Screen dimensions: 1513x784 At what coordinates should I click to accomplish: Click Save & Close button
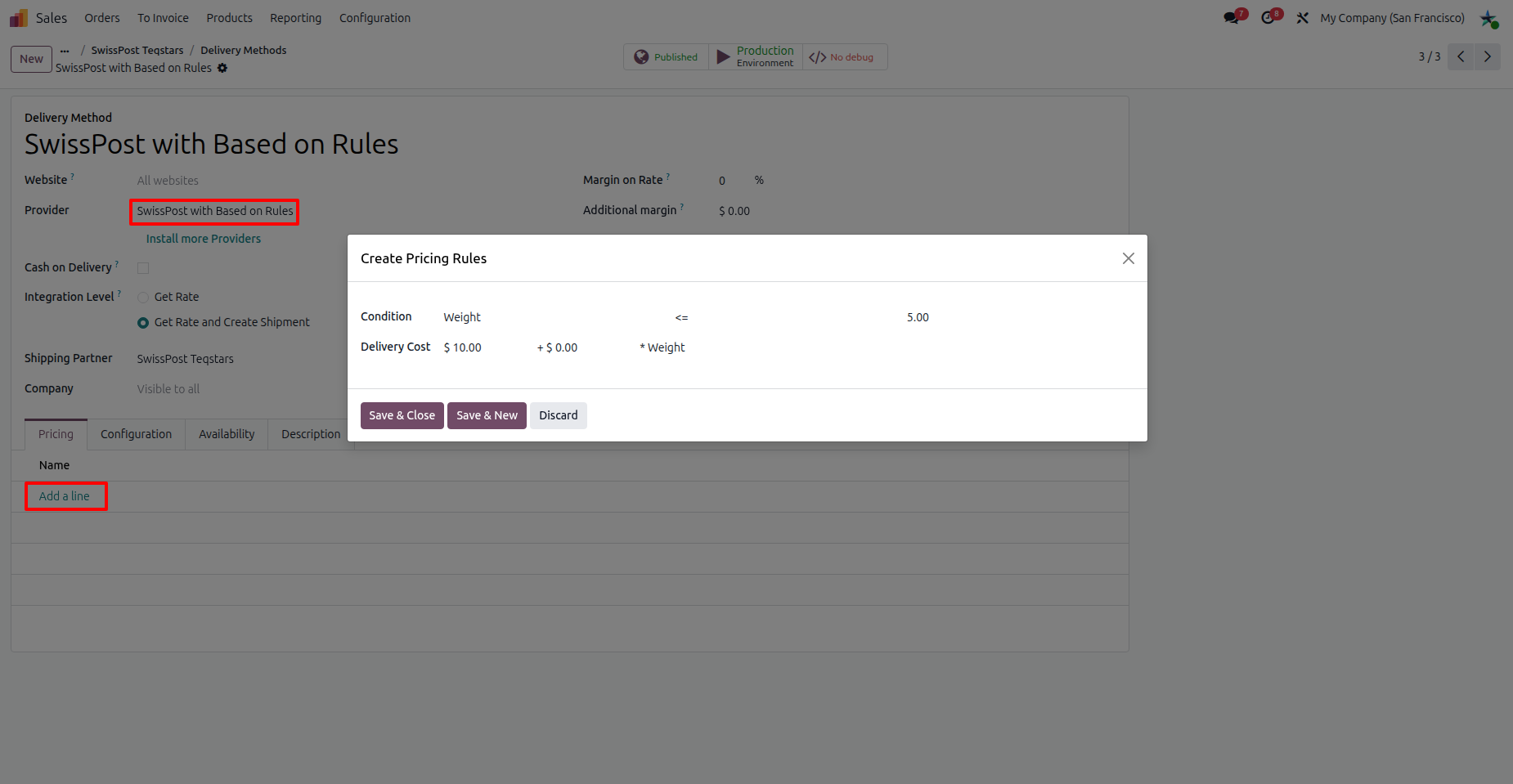coord(402,415)
